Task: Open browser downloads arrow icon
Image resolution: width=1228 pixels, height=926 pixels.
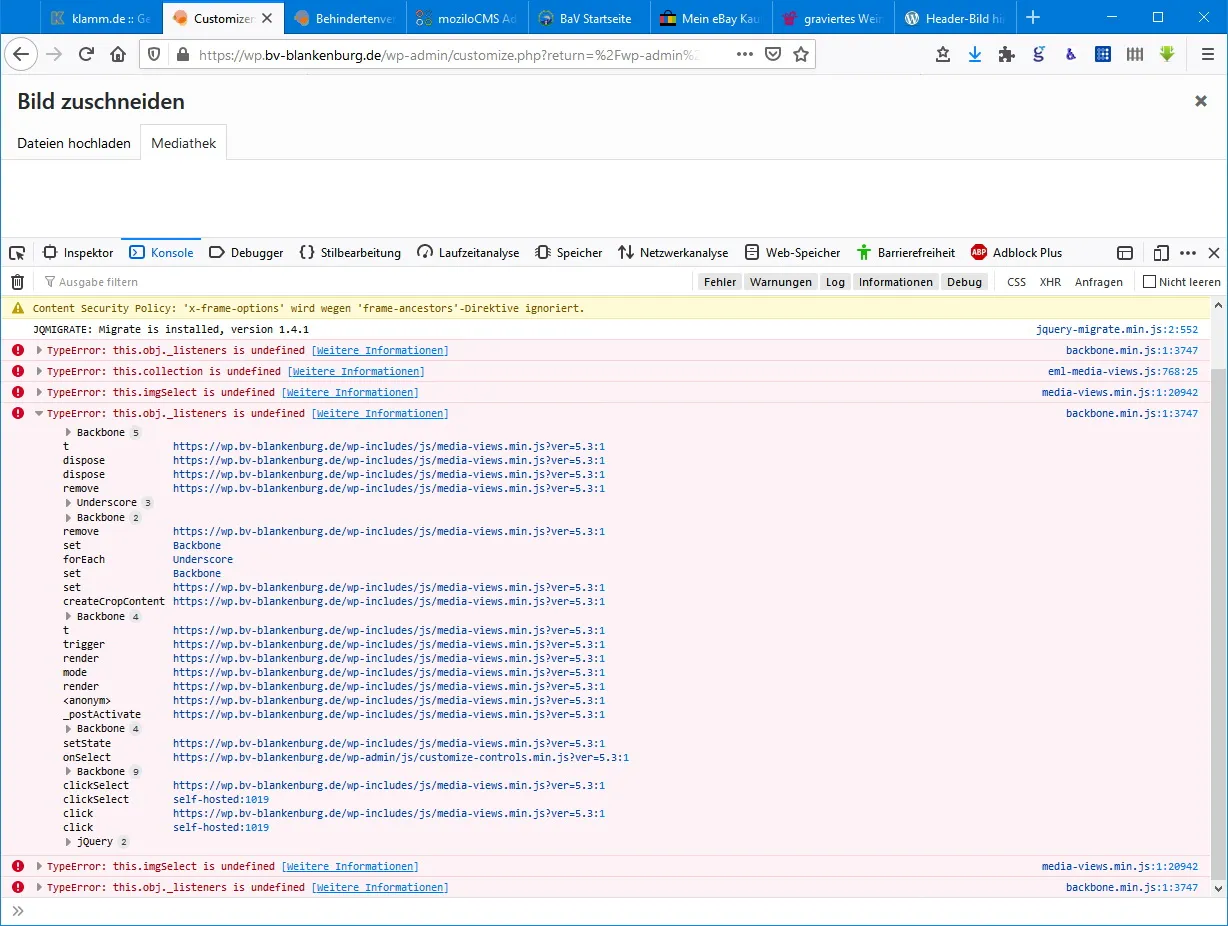Action: [975, 55]
